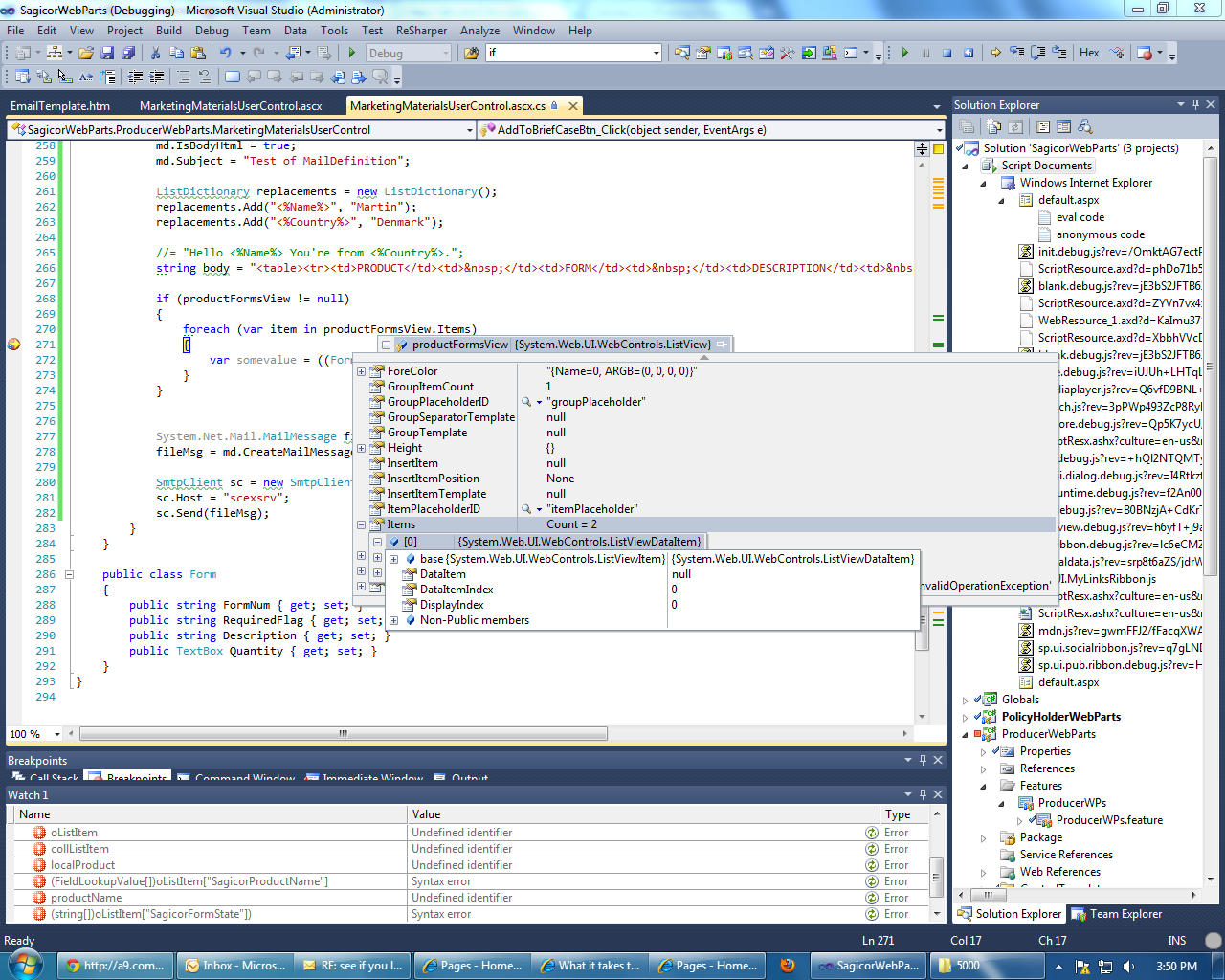Screen dimensions: 1225x980
Task: Collapse the Script Documents tree node
Action: (965, 166)
